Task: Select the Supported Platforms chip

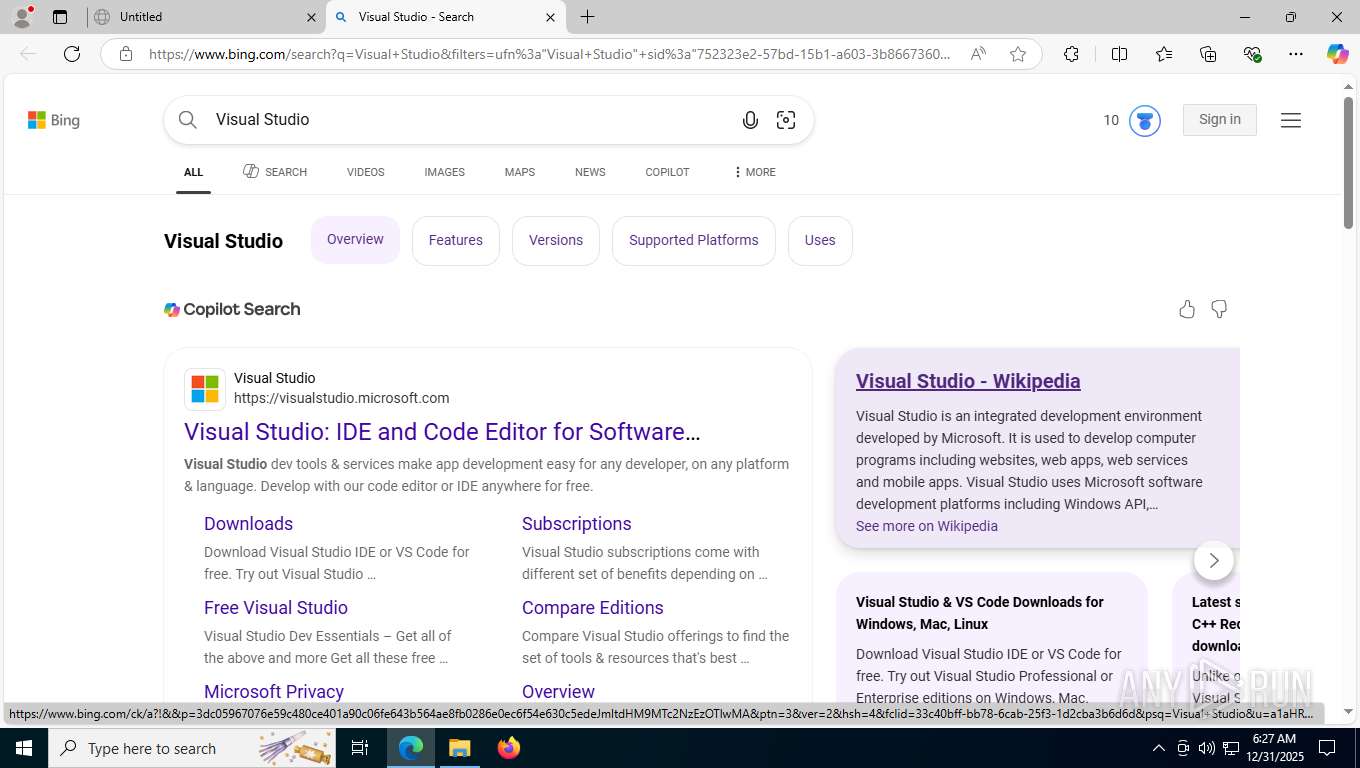Action: pyautogui.click(x=694, y=241)
